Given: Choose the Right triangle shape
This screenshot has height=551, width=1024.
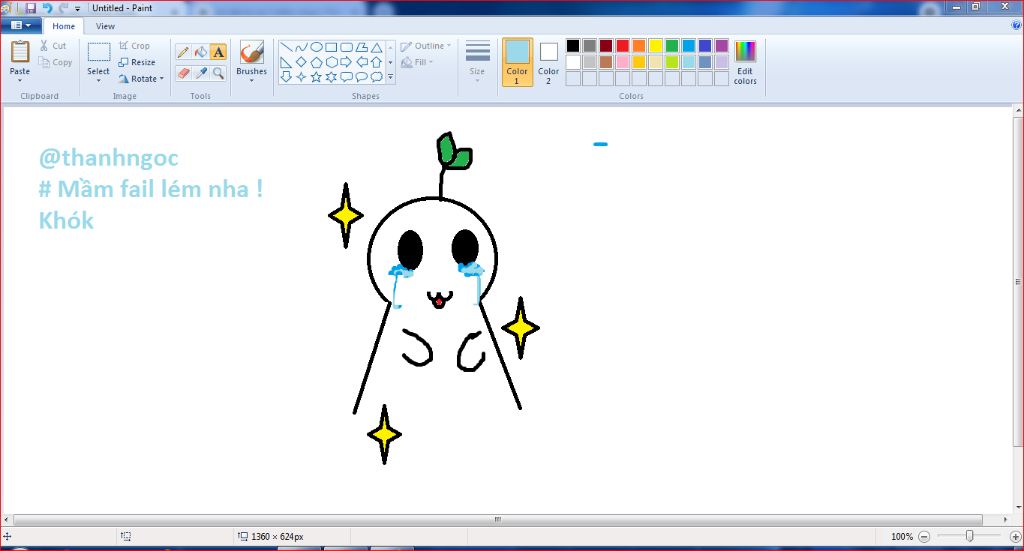Looking at the screenshot, I should [x=286, y=62].
